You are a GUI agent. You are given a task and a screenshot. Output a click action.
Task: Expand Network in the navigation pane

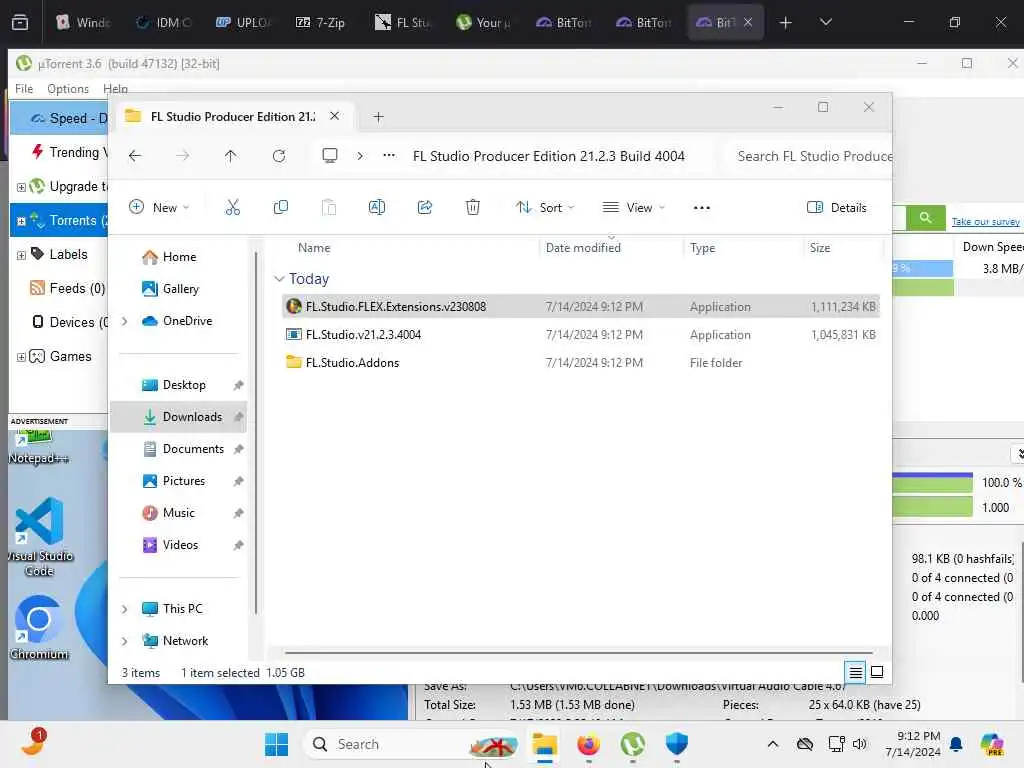pyautogui.click(x=124, y=641)
